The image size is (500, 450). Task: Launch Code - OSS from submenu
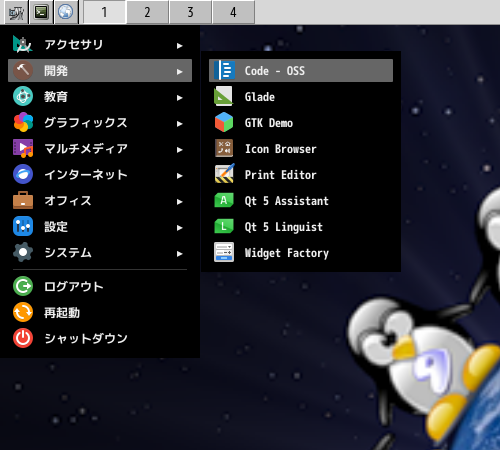301,70
